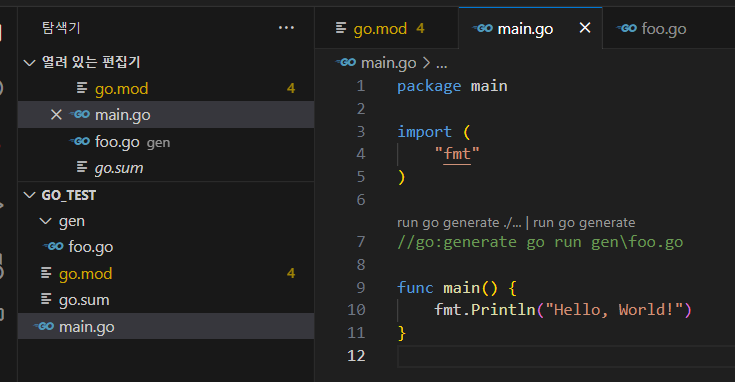The image size is (735, 382).
Task: Click file icon on the go.mod tab
Action: pos(341,28)
